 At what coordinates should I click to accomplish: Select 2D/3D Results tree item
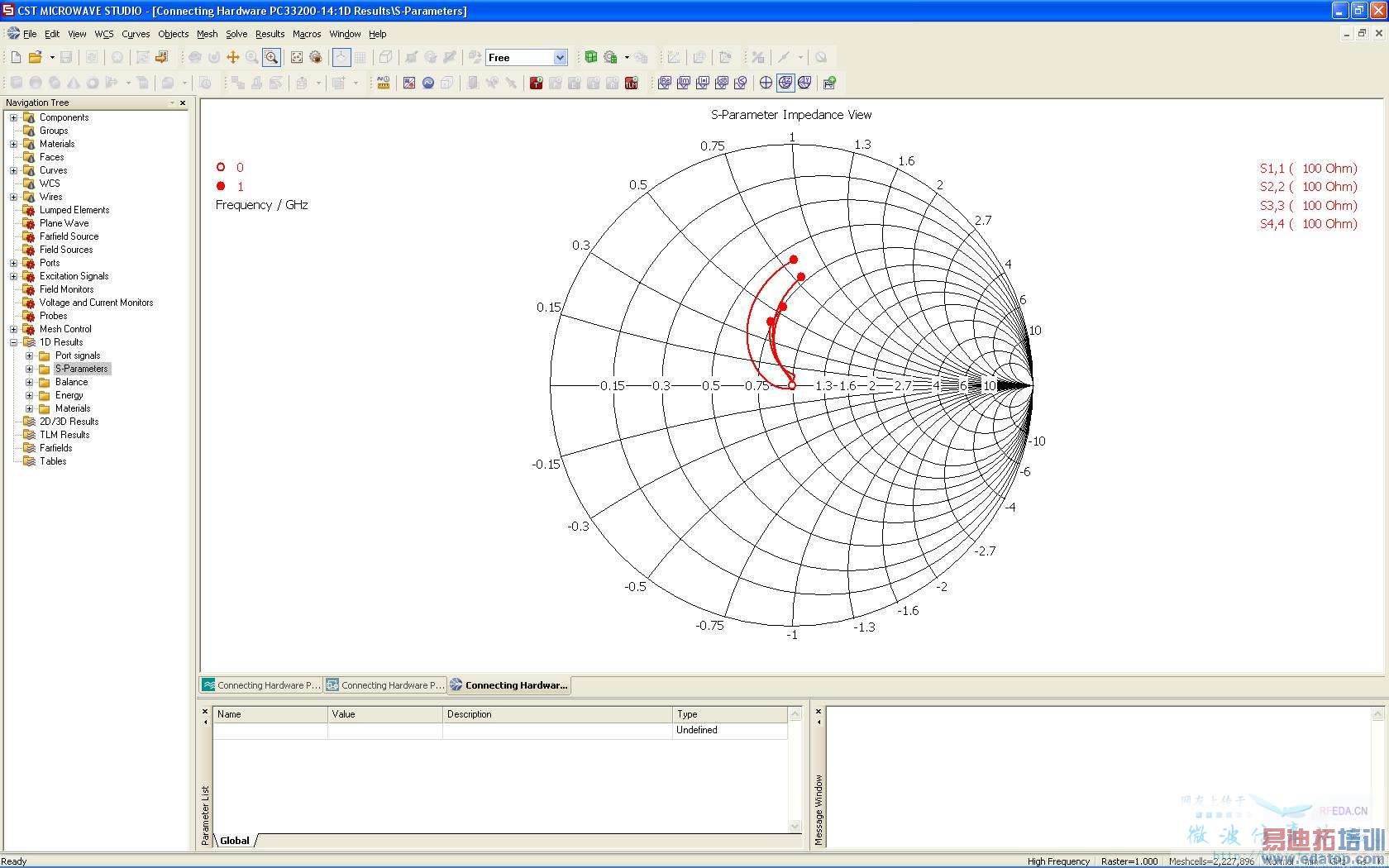(x=69, y=422)
